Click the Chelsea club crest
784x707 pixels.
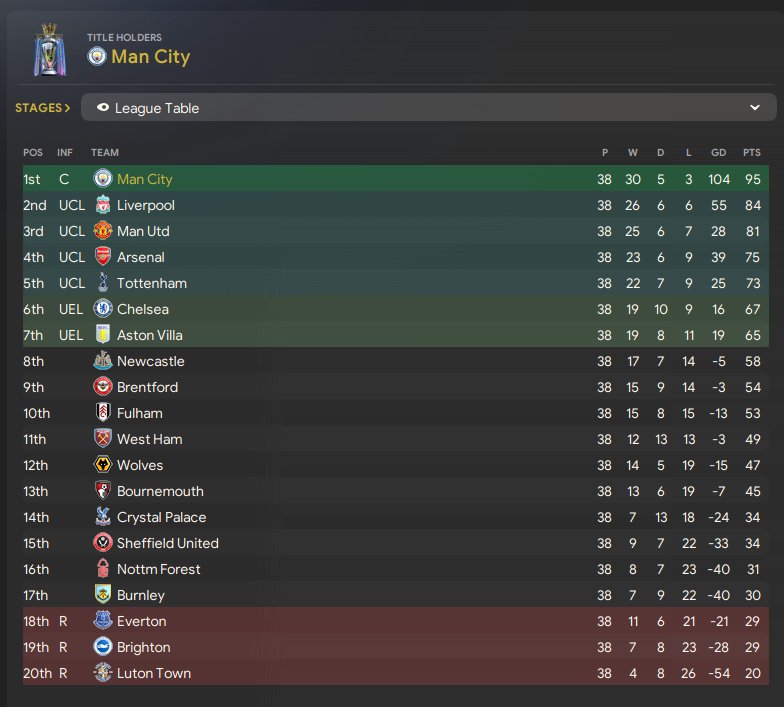tap(103, 309)
